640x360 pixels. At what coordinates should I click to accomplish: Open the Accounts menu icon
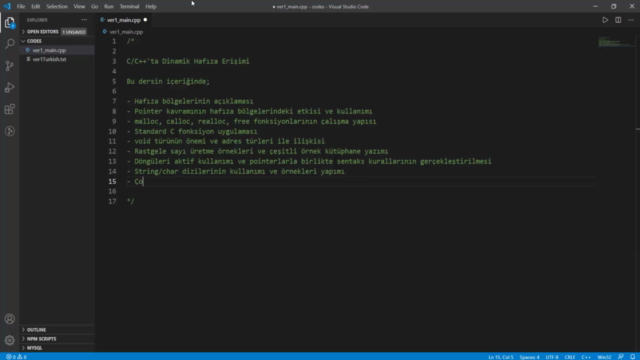point(10,319)
